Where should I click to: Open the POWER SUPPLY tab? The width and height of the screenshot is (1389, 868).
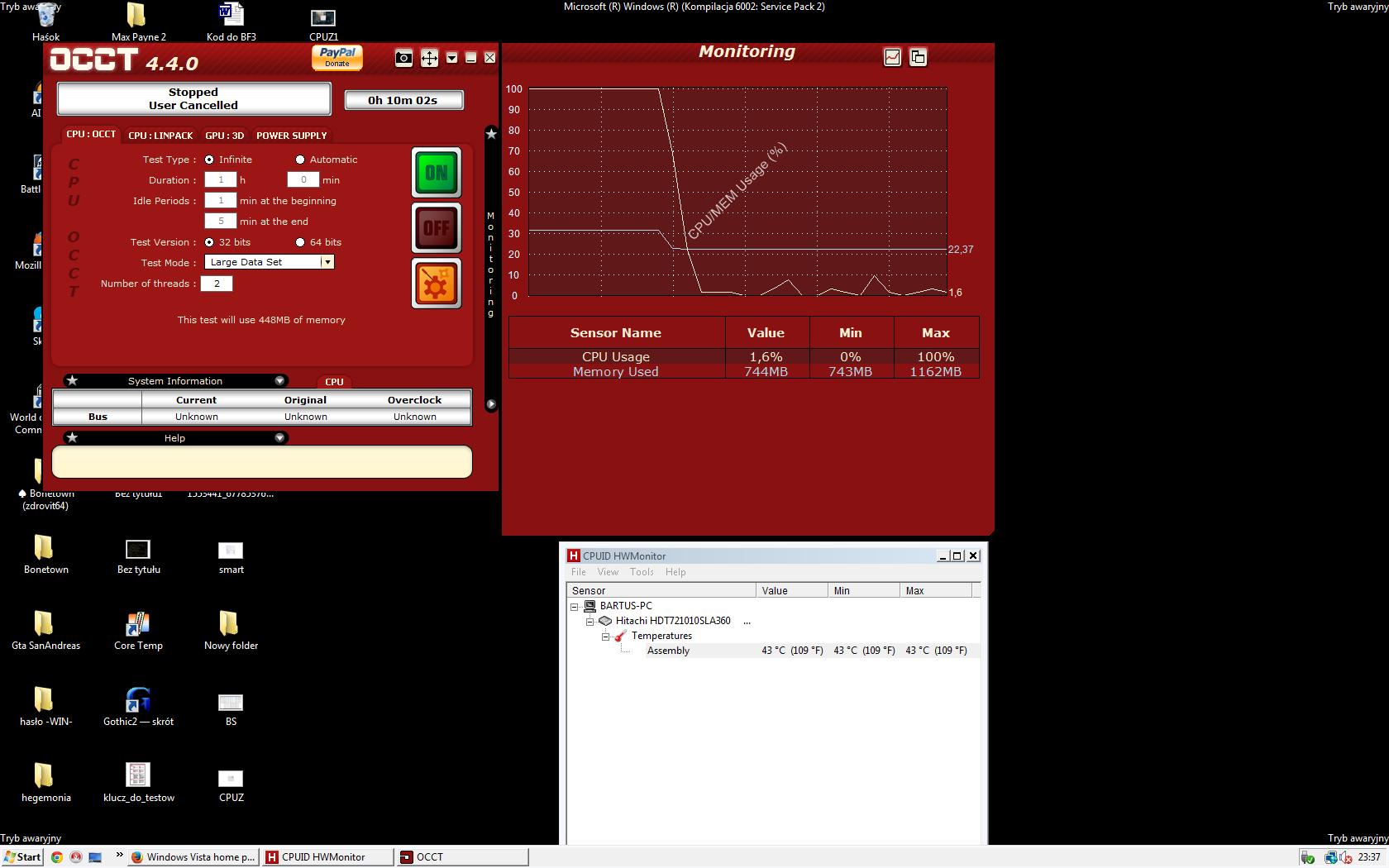click(x=291, y=136)
